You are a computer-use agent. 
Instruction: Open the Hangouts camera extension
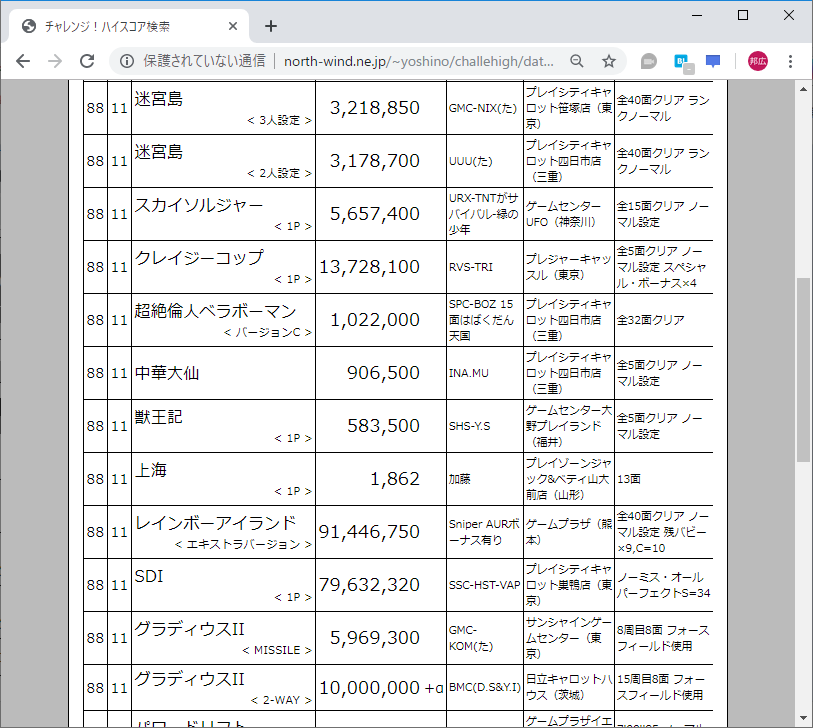click(648, 60)
